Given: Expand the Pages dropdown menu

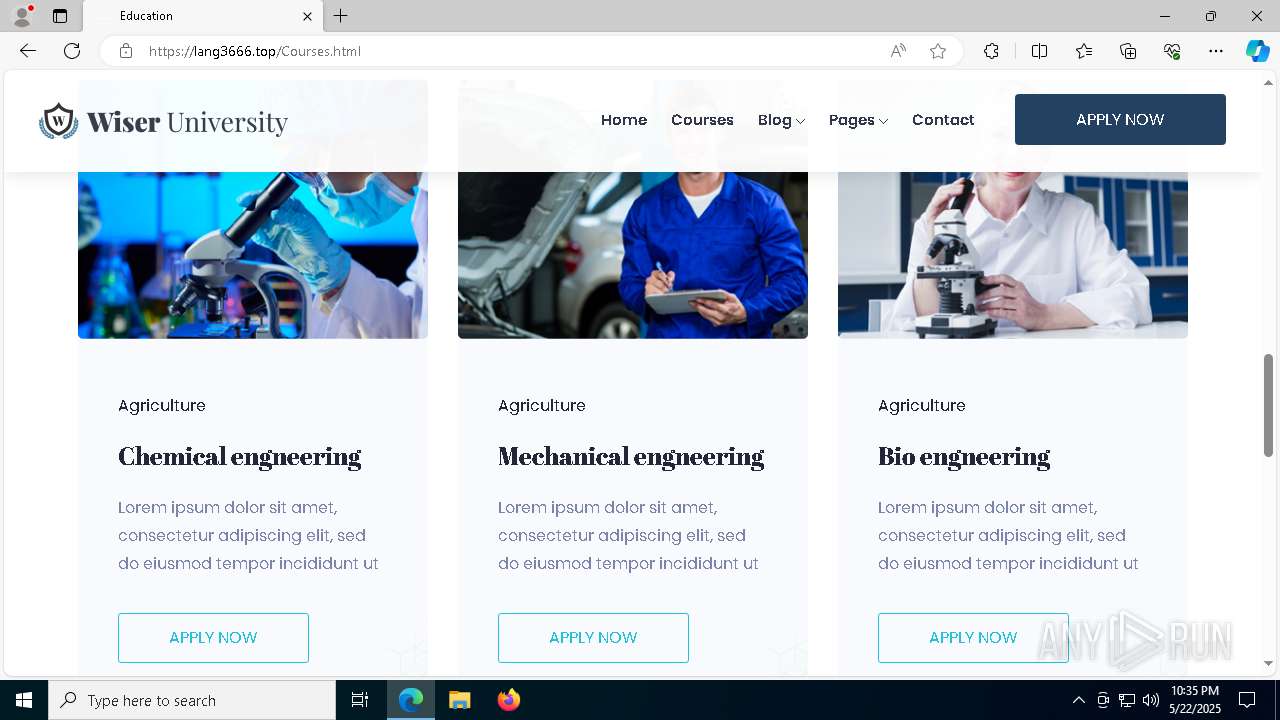Looking at the screenshot, I should (858, 120).
